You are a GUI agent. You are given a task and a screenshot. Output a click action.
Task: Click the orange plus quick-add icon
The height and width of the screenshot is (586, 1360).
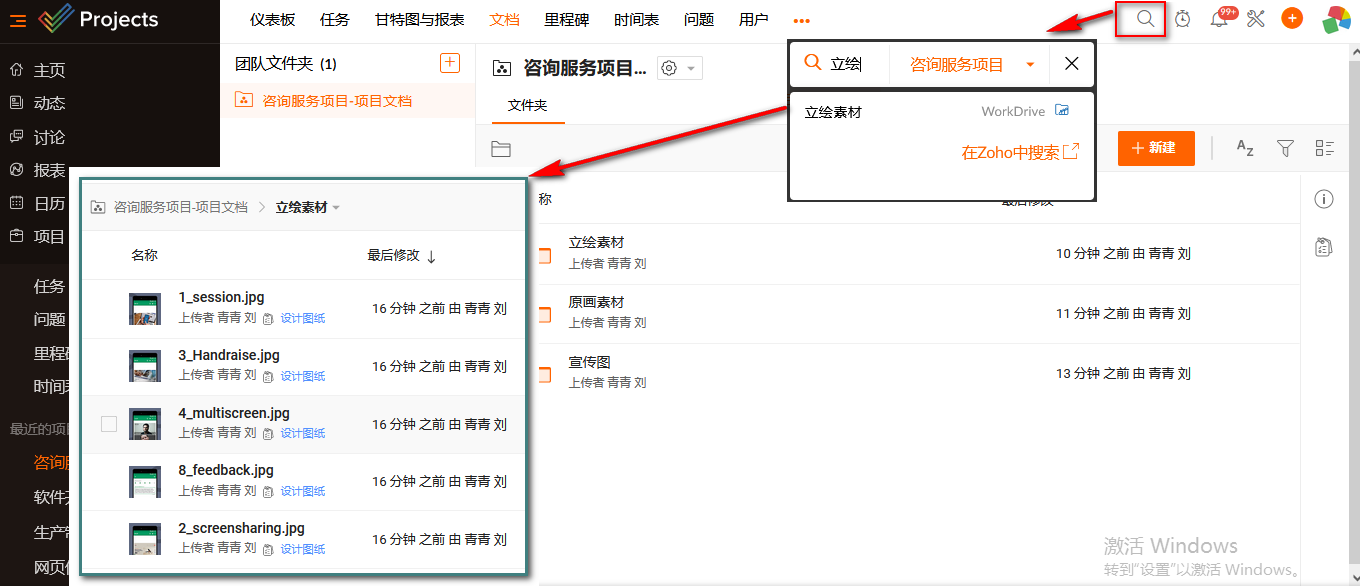click(x=1292, y=19)
